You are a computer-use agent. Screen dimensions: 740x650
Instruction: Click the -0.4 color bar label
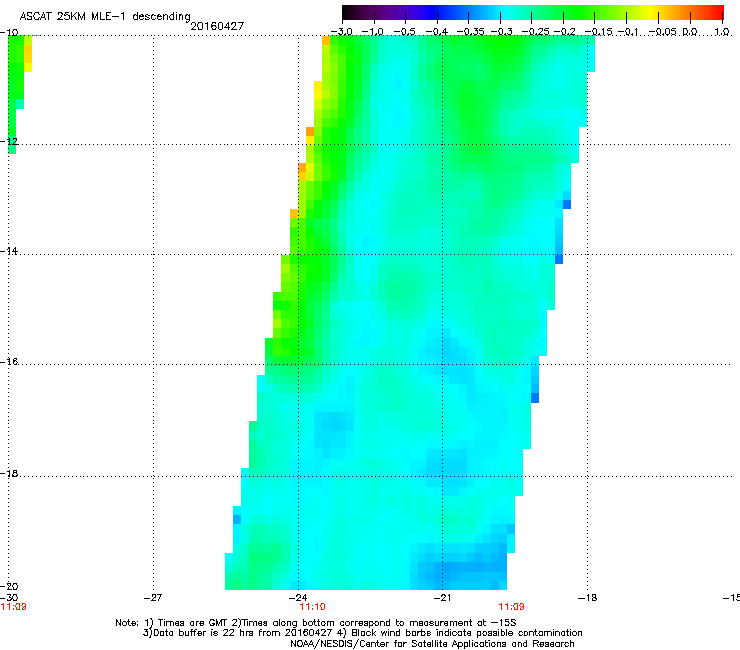pyautogui.click(x=437, y=32)
